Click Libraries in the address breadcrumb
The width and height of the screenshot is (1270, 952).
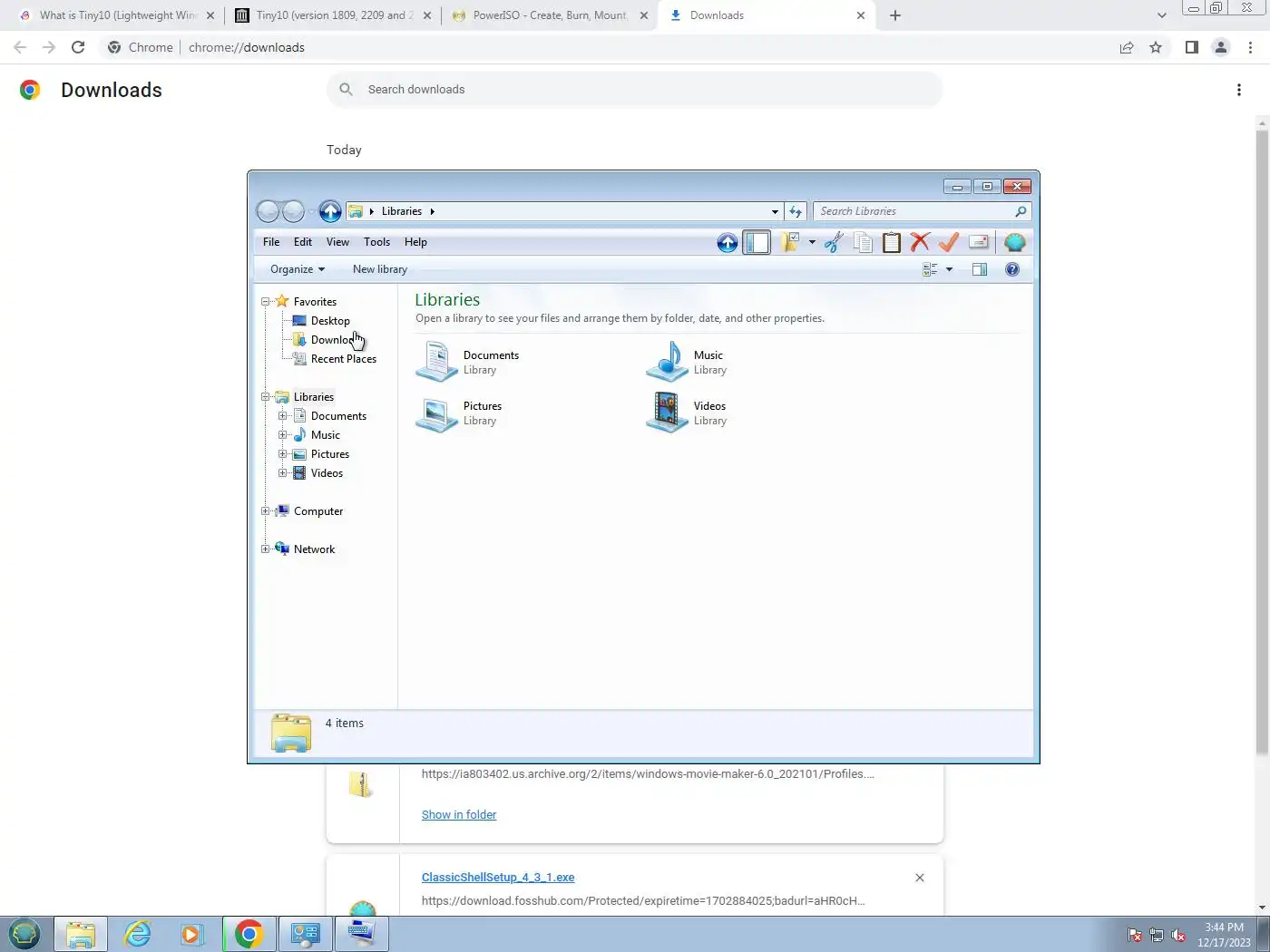pos(401,211)
